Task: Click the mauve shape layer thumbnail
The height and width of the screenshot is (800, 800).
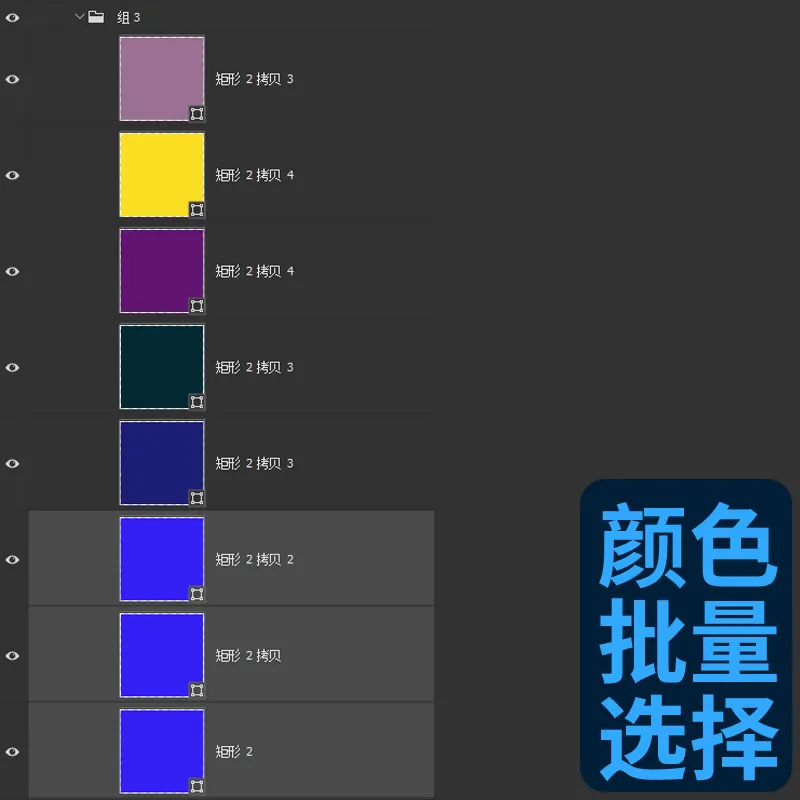Action: click(x=161, y=78)
